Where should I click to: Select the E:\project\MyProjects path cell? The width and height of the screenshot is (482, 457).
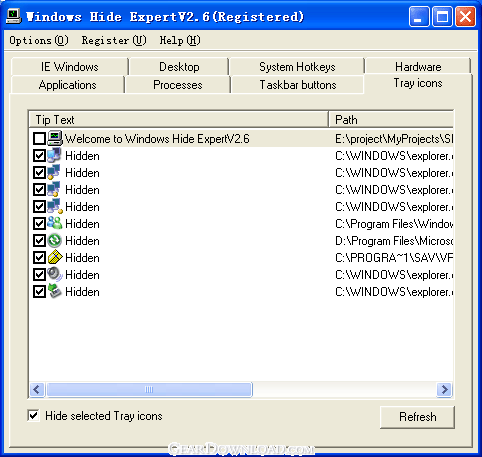pos(394,139)
